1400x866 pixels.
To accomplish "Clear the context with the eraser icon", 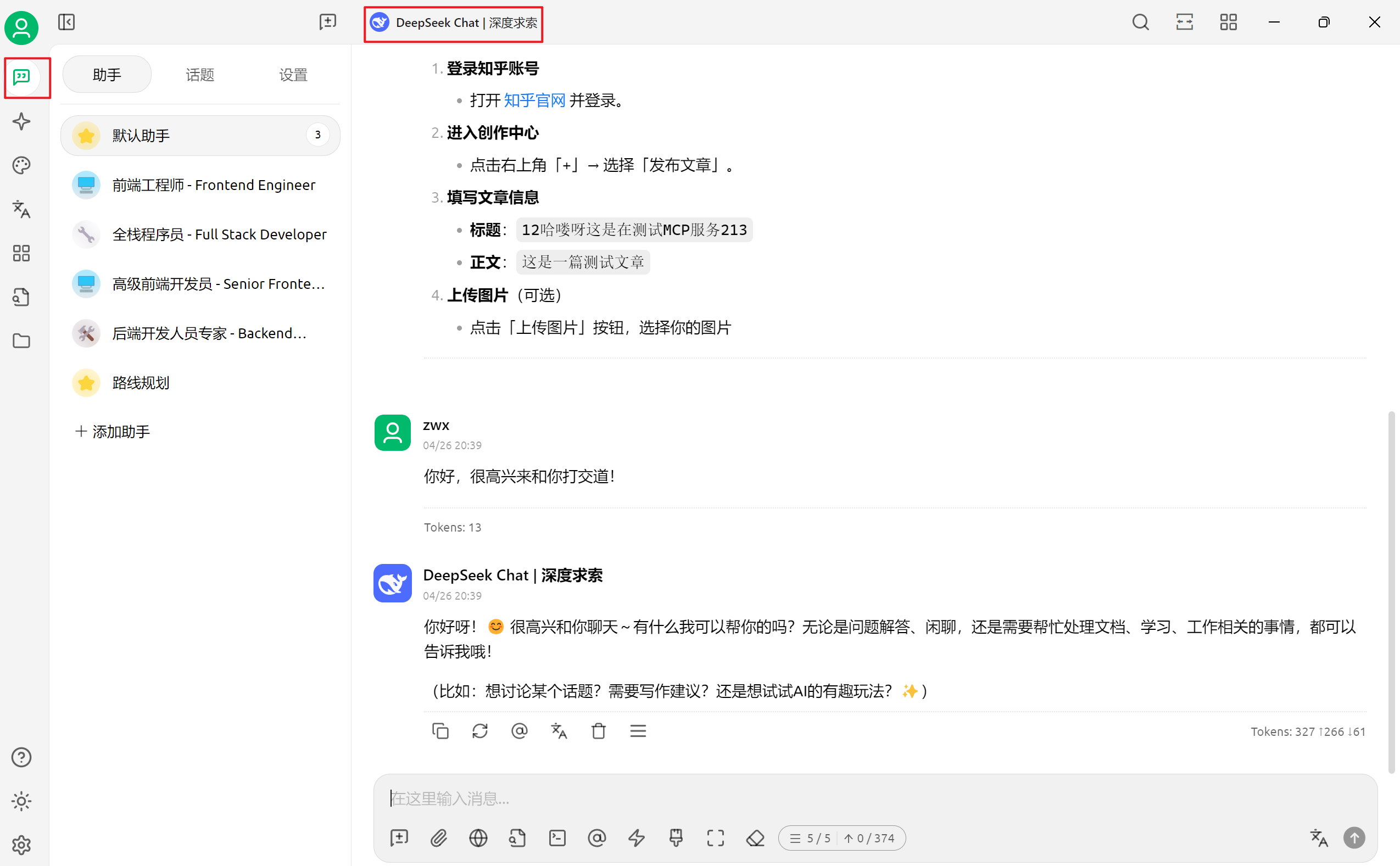I will [x=755, y=838].
